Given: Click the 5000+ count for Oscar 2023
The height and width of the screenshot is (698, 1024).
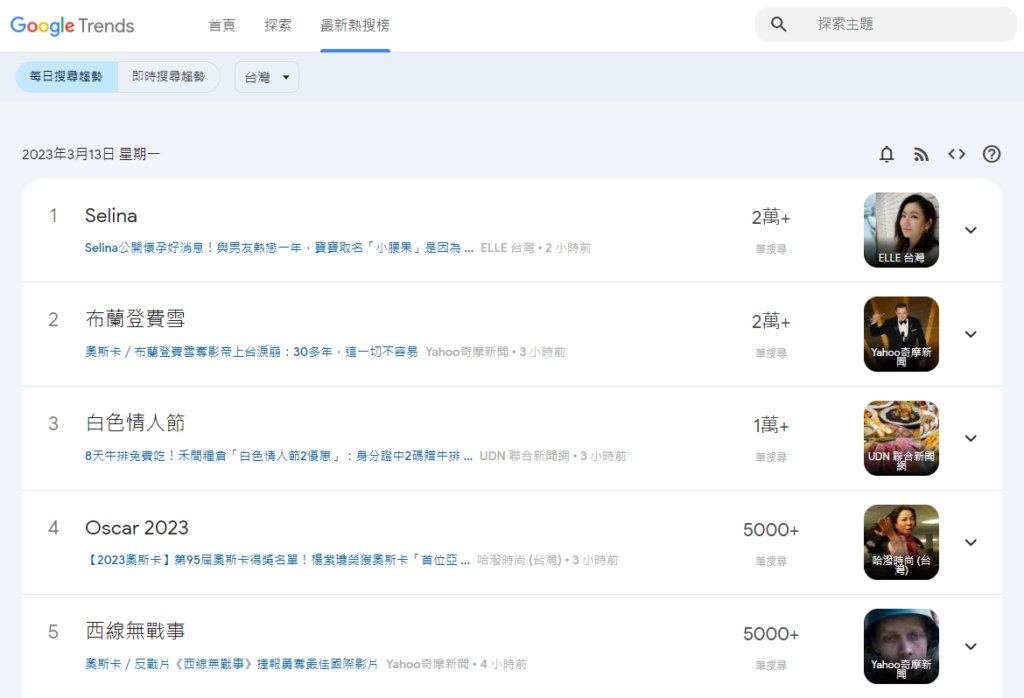Looking at the screenshot, I should click(771, 530).
